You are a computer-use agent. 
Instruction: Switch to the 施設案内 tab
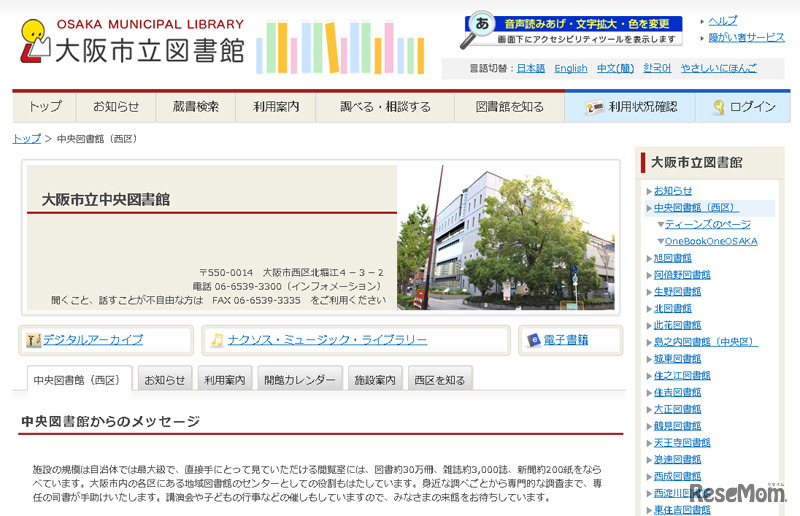tap(375, 380)
